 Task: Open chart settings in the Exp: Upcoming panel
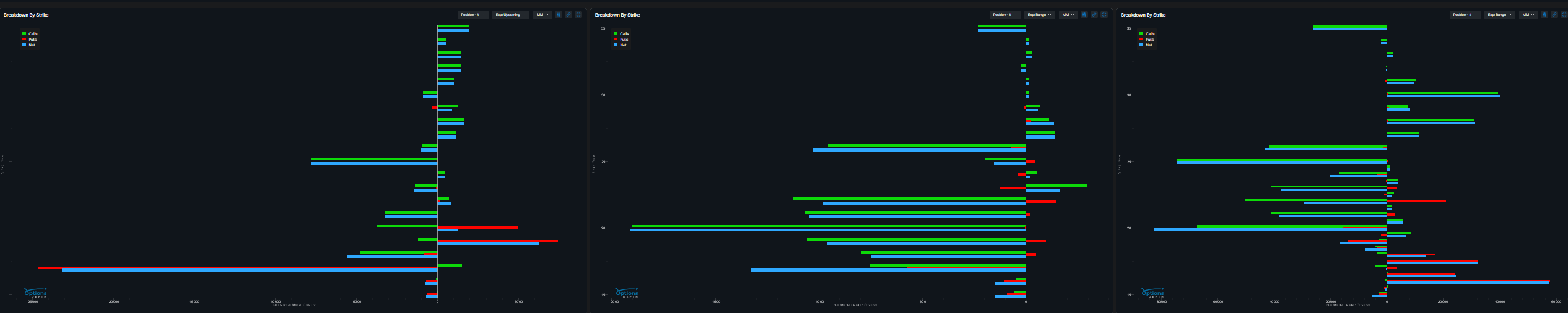(559, 15)
